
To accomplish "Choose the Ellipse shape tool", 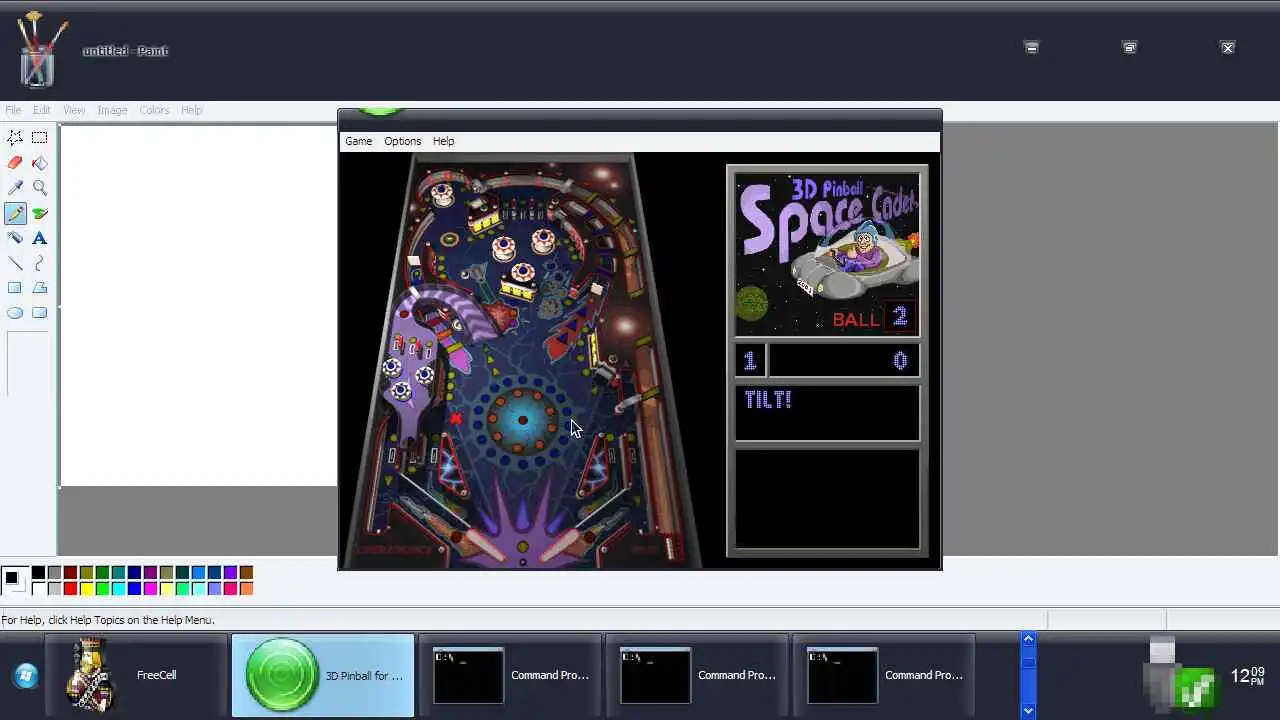I will pyautogui.click(x=15, y=313).
